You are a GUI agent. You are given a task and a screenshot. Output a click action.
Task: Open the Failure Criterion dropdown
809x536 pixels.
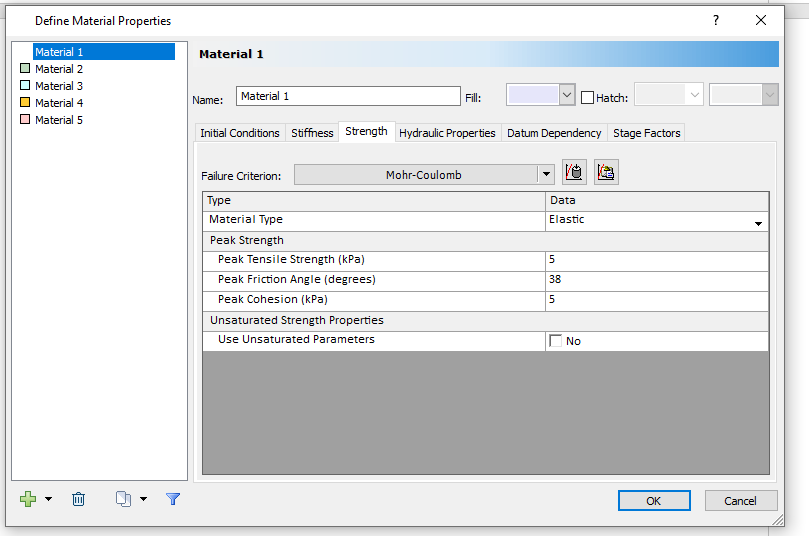click(x=546, y=175)
